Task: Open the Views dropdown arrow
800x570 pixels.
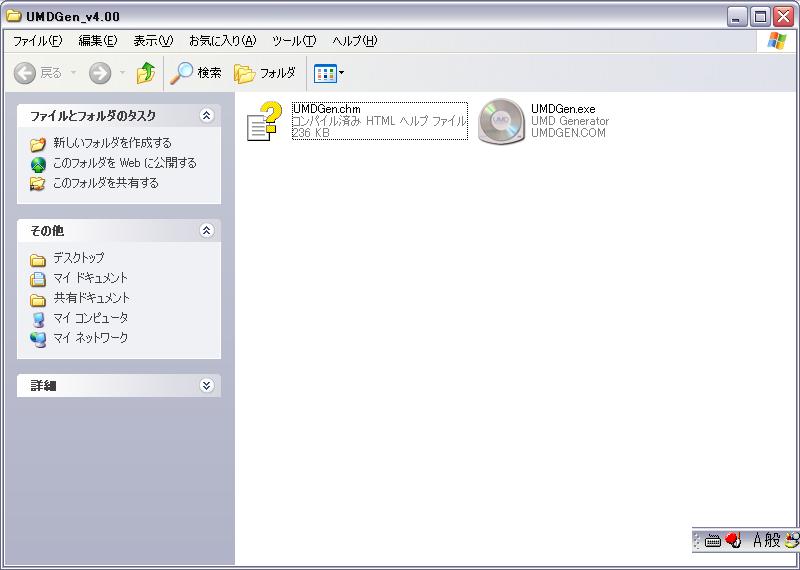Action: tap(341, 73)
